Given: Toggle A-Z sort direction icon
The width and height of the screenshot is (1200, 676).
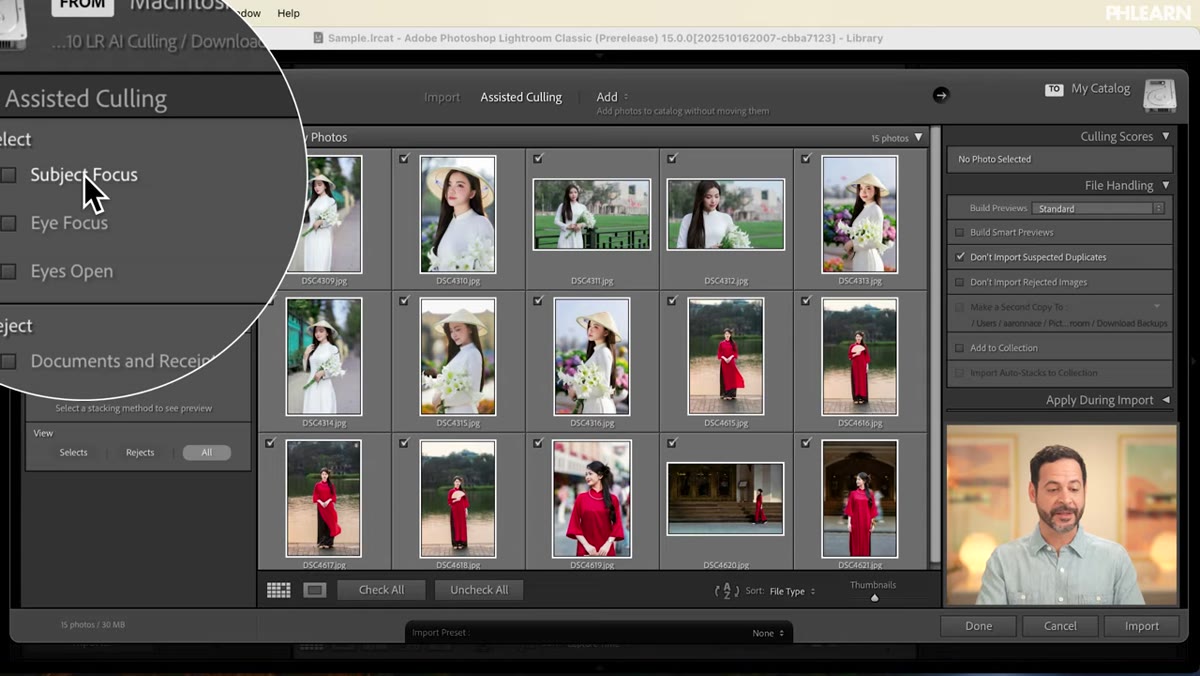Looking at the screenshot, I should point(727,591).
